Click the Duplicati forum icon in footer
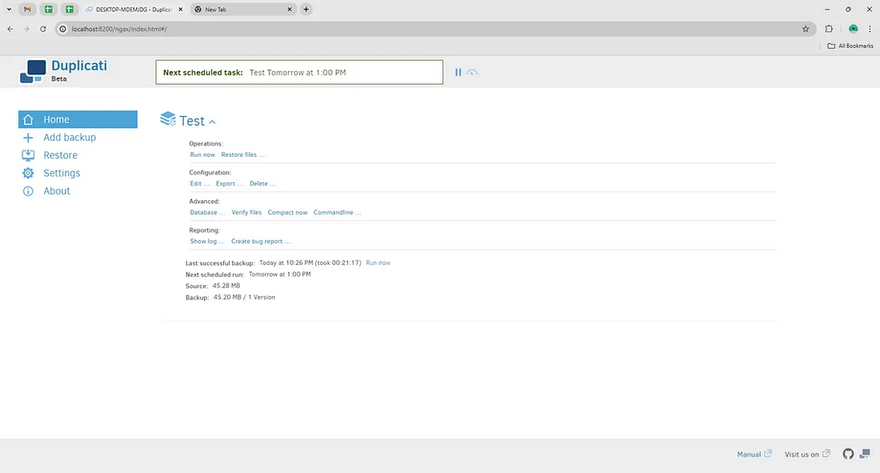The image size is (880, 473). 864,454
